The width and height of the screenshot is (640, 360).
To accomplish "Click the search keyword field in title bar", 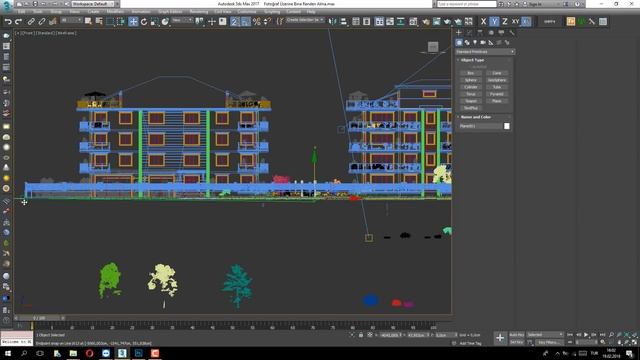I will (x=467, y=4).
